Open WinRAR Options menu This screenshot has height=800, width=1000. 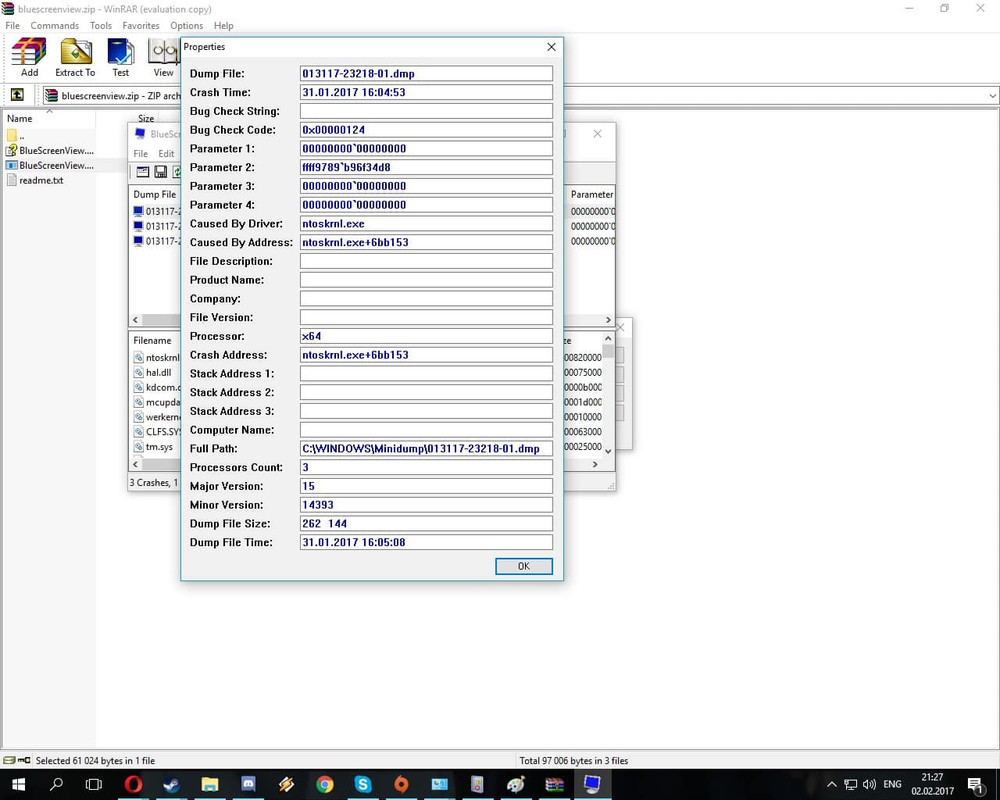[x=186, y=26]
